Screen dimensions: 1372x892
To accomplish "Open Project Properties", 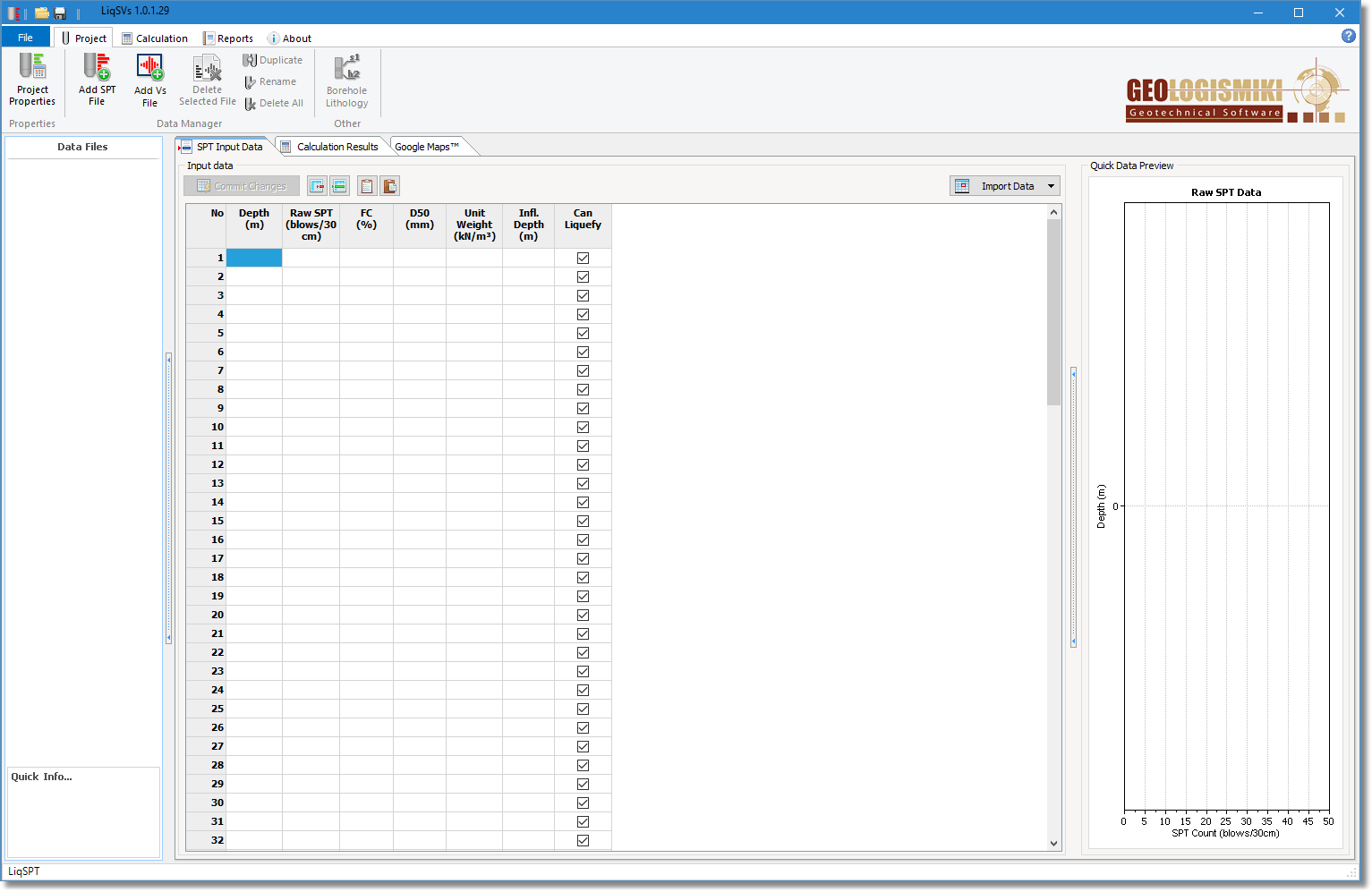I will pyautogui.click(x=32, y=79).
